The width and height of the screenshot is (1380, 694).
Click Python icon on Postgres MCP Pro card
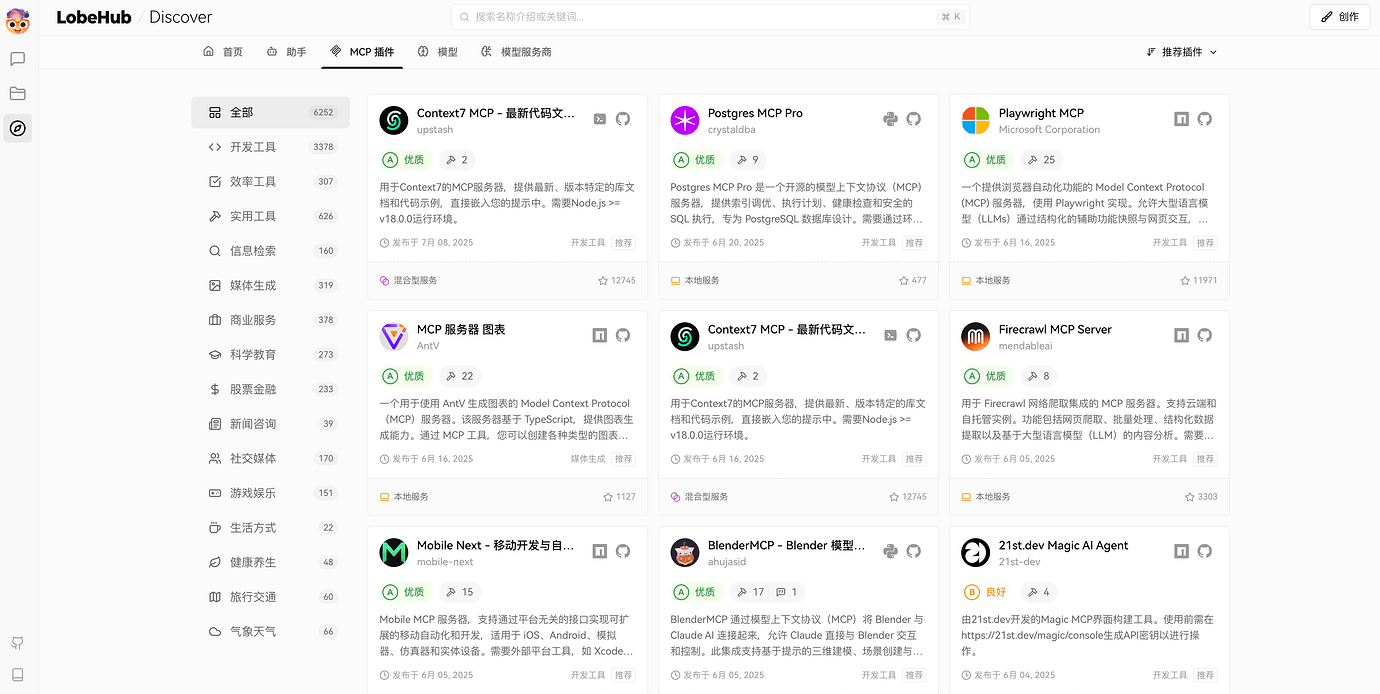890,119
